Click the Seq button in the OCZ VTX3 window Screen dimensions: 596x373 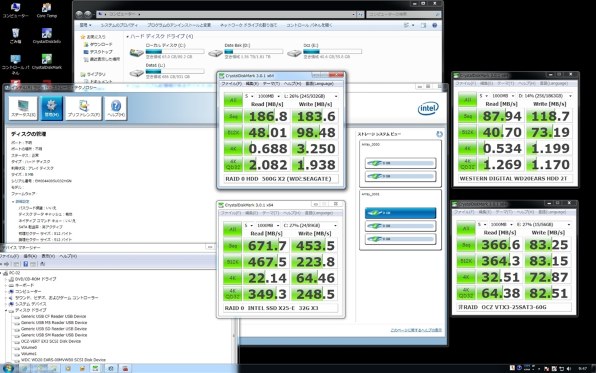(x=466, y=245)
